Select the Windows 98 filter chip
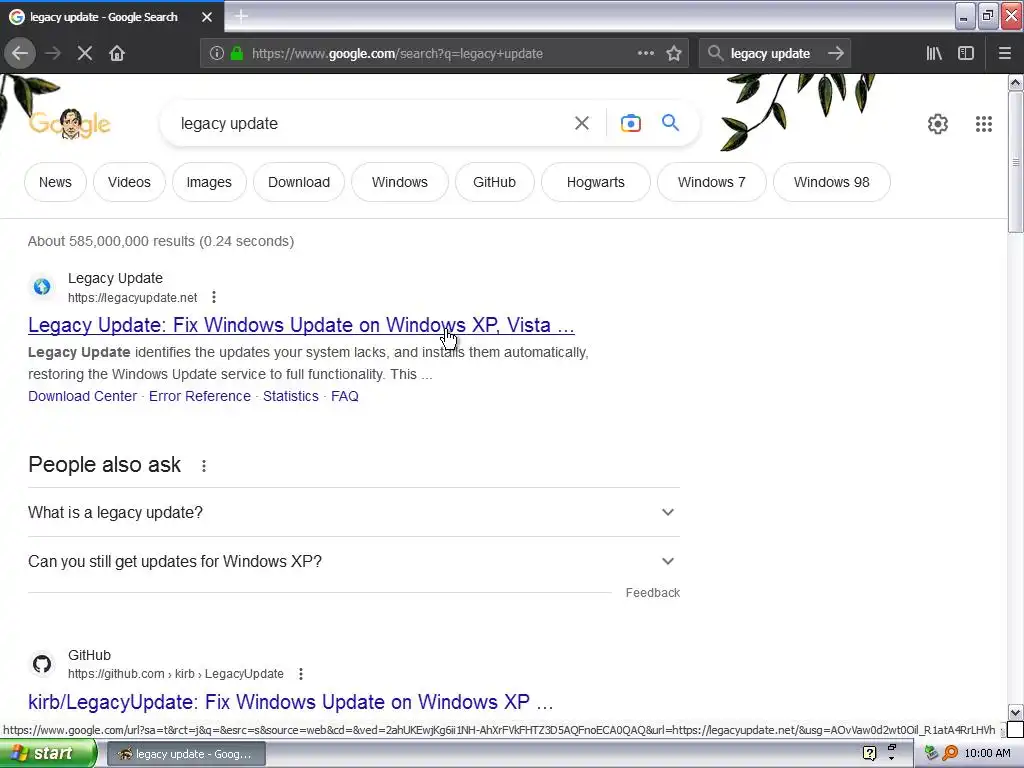This screenshot has height=768, width=1024. [x=831, y=182]
